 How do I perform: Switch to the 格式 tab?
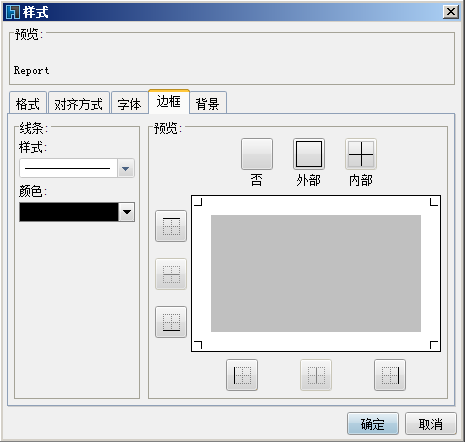pos(28,104)
